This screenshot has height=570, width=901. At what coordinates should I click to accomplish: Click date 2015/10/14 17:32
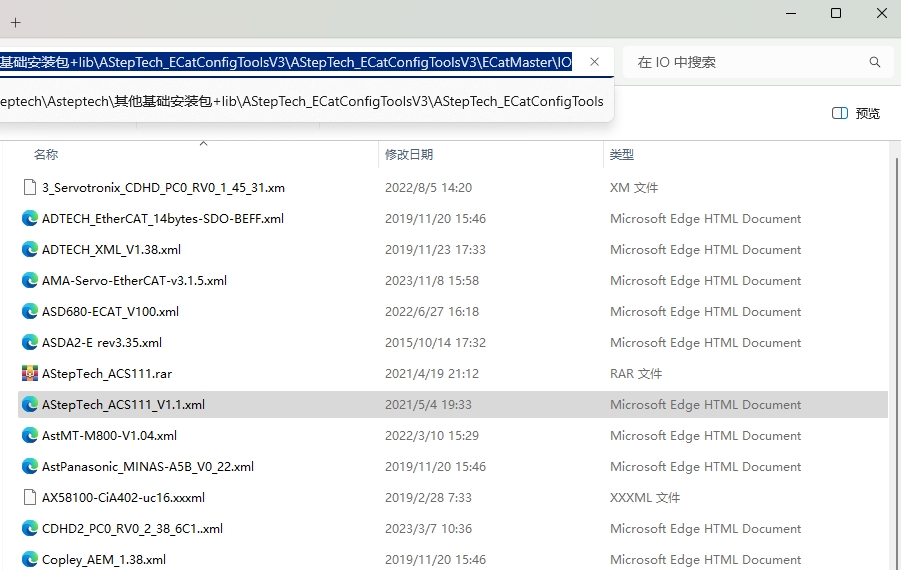436,343
